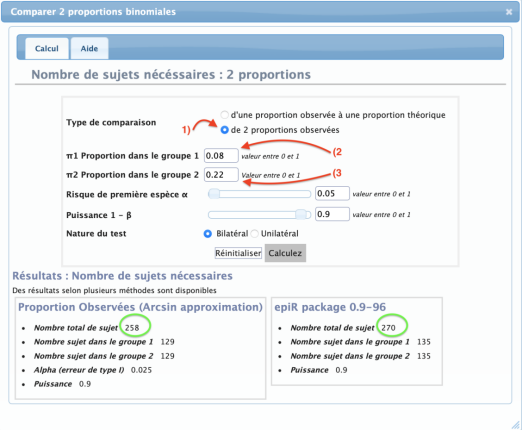The height and width of the screenshot is (430, 522).
Task: Click the circled total 258 result
Action: pos(132,328)
